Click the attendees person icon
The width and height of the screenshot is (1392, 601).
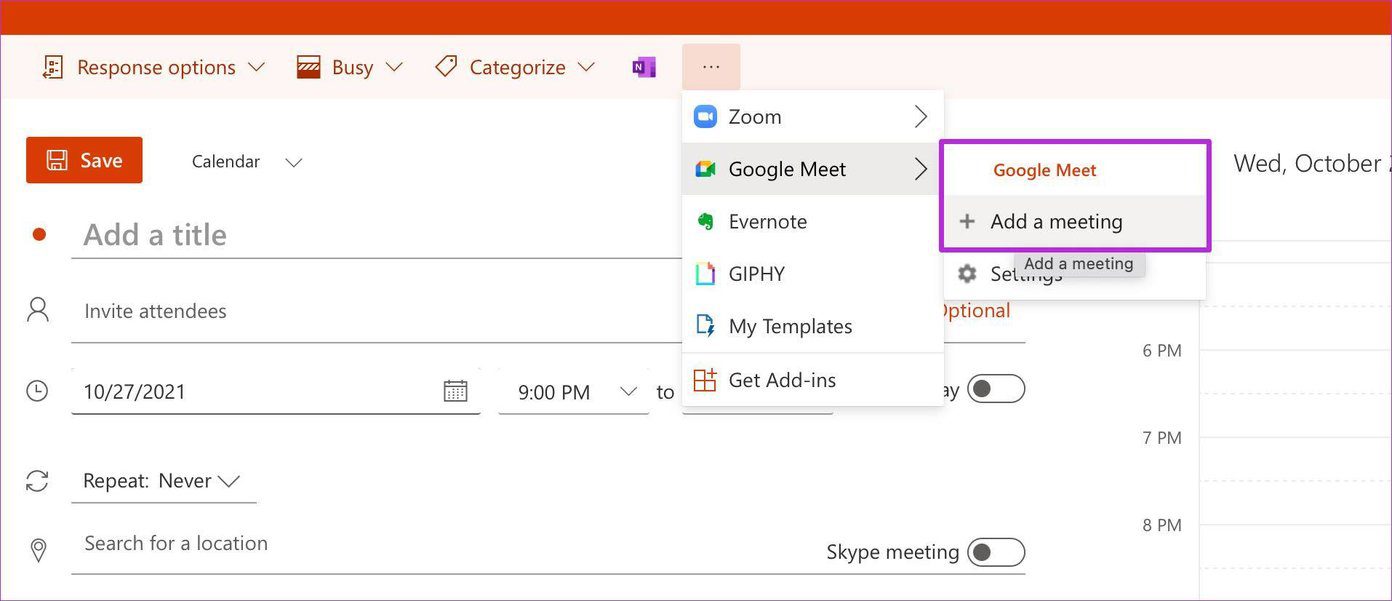(38, 309)
